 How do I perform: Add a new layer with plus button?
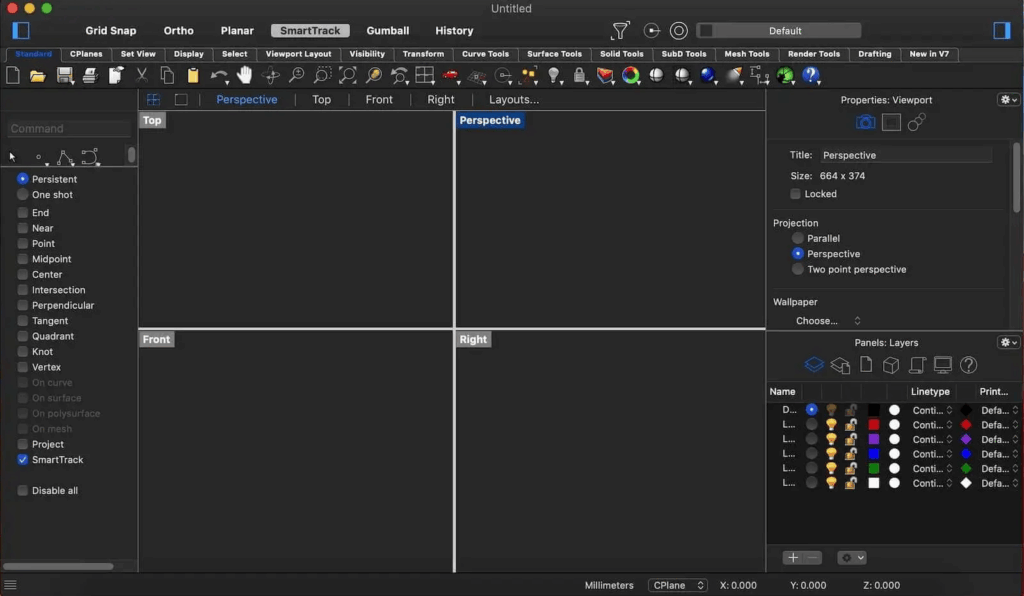click(793, 558)
